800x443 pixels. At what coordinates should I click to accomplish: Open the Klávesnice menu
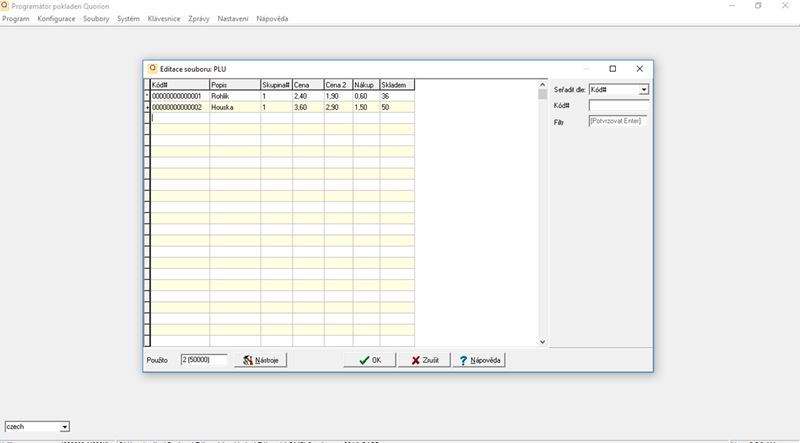(164, 19)
